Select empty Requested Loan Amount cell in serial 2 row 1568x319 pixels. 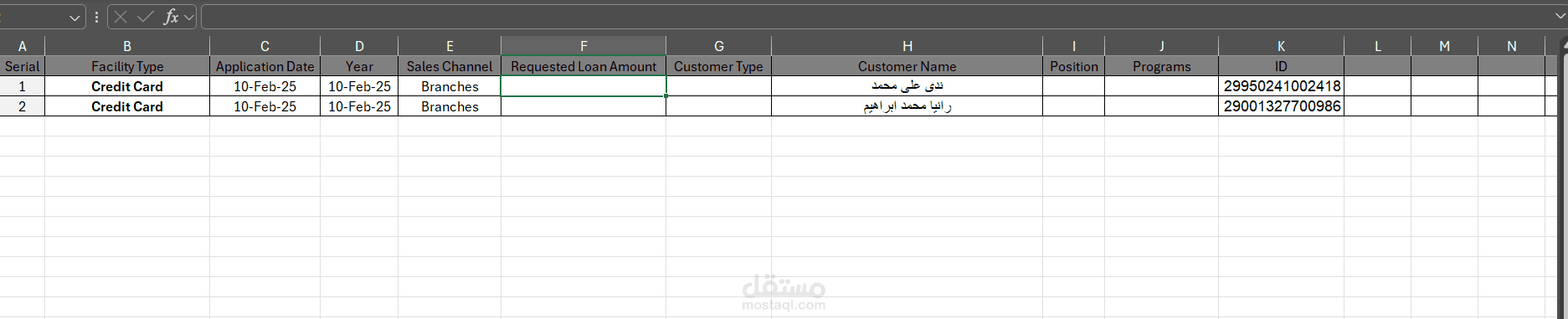584,106
